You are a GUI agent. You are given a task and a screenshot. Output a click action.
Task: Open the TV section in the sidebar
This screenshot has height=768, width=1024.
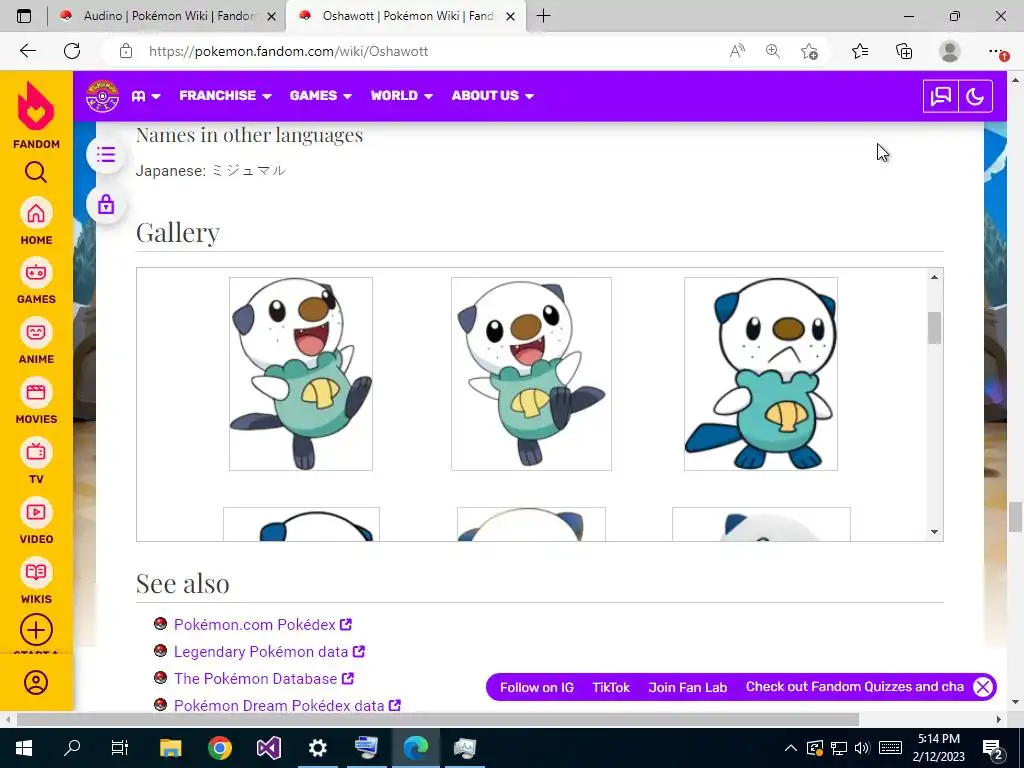(x=36, y=461)
